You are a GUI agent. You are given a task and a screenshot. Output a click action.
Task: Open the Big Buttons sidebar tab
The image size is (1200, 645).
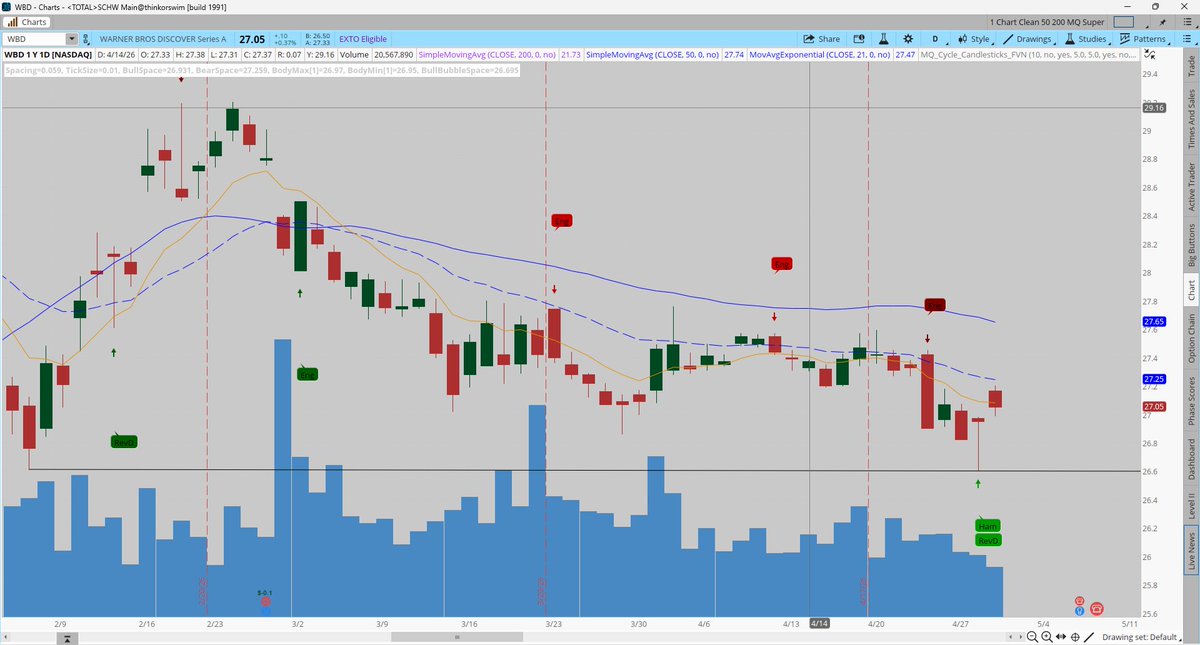click(1191, 247)
